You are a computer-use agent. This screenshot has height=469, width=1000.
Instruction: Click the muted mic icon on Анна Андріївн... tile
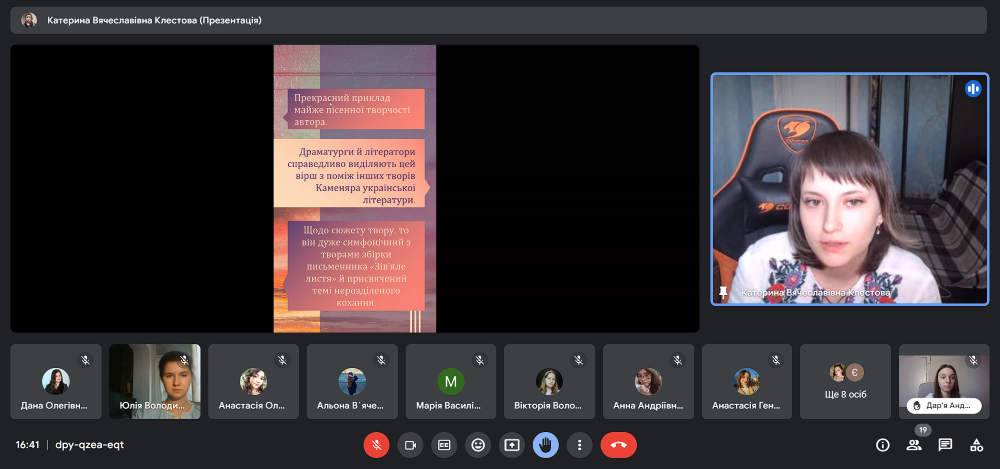(x=678, y=361)
